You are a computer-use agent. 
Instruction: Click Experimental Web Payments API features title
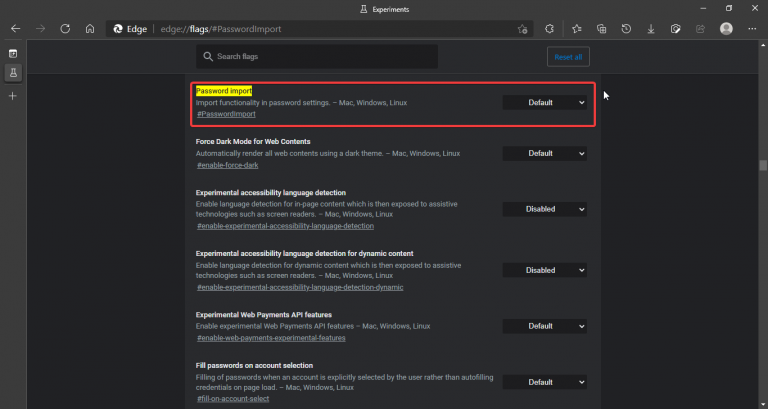coord(264,314)
